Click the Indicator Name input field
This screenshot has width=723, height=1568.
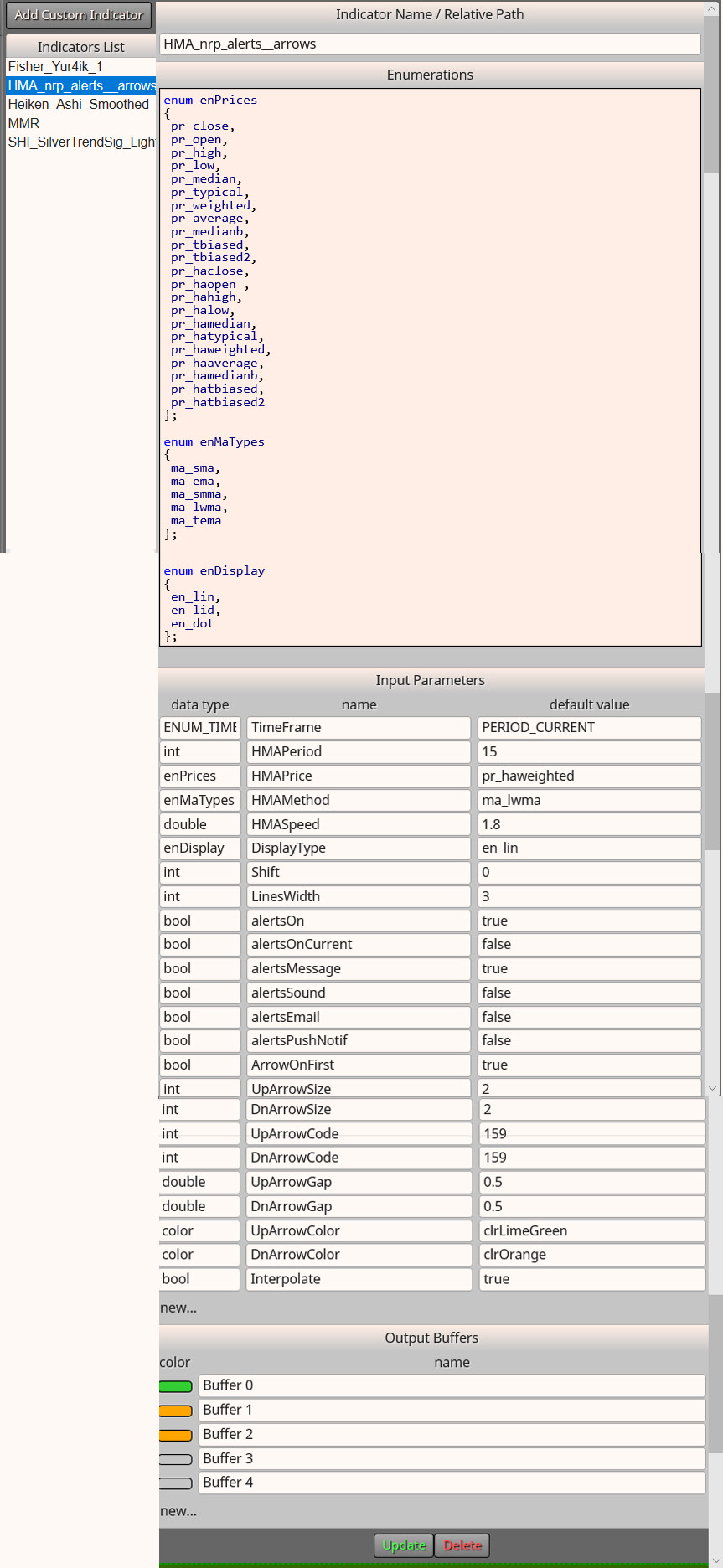(x=430, y=44)
